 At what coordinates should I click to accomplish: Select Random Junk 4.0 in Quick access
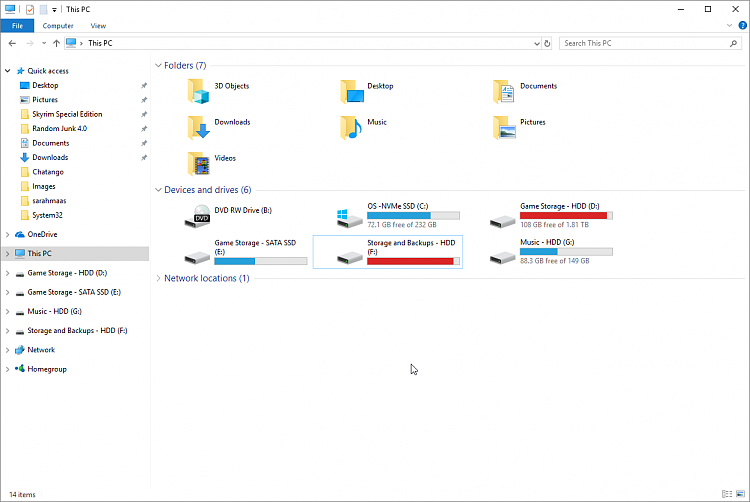tap(59, 129)
